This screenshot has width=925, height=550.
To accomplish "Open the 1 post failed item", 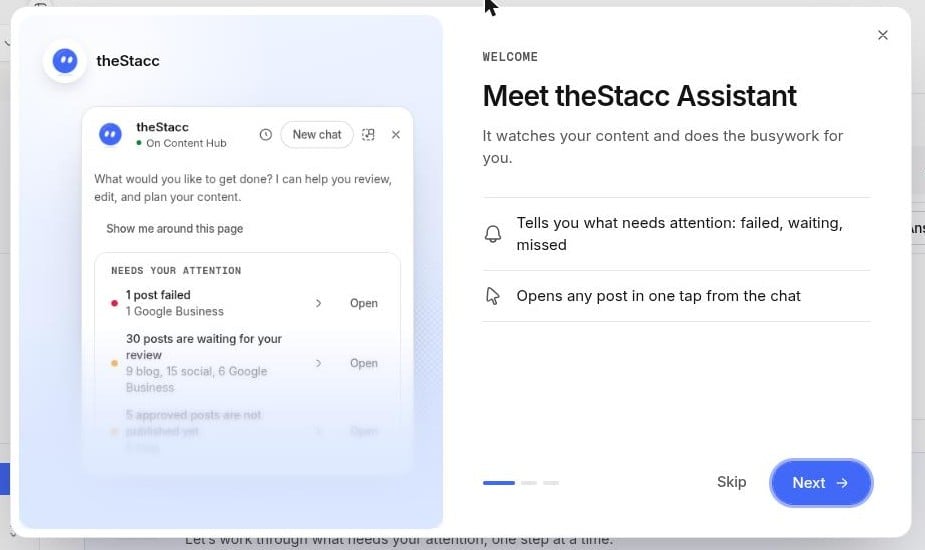I will [x=363, y=303].
